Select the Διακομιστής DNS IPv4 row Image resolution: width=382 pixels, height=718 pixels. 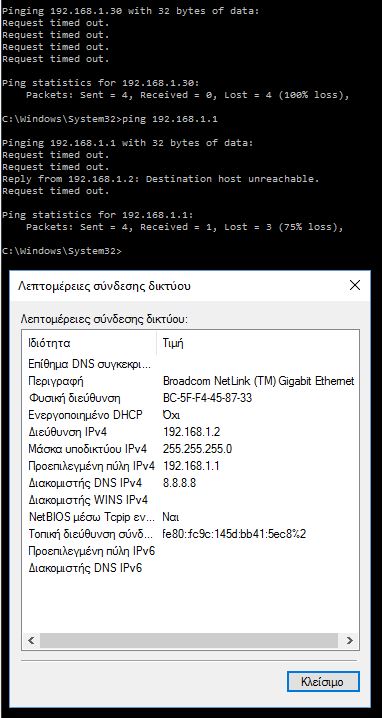190,483
